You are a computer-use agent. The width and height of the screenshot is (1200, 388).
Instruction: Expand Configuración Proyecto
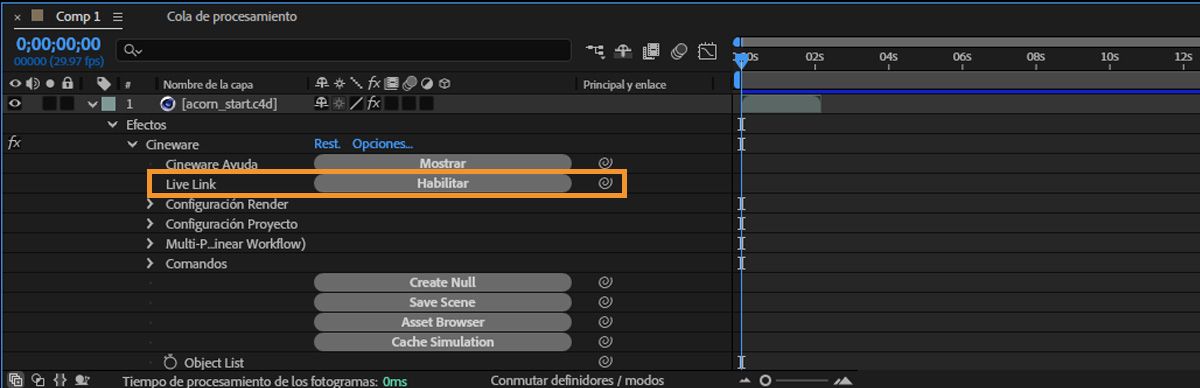[151, 224]
